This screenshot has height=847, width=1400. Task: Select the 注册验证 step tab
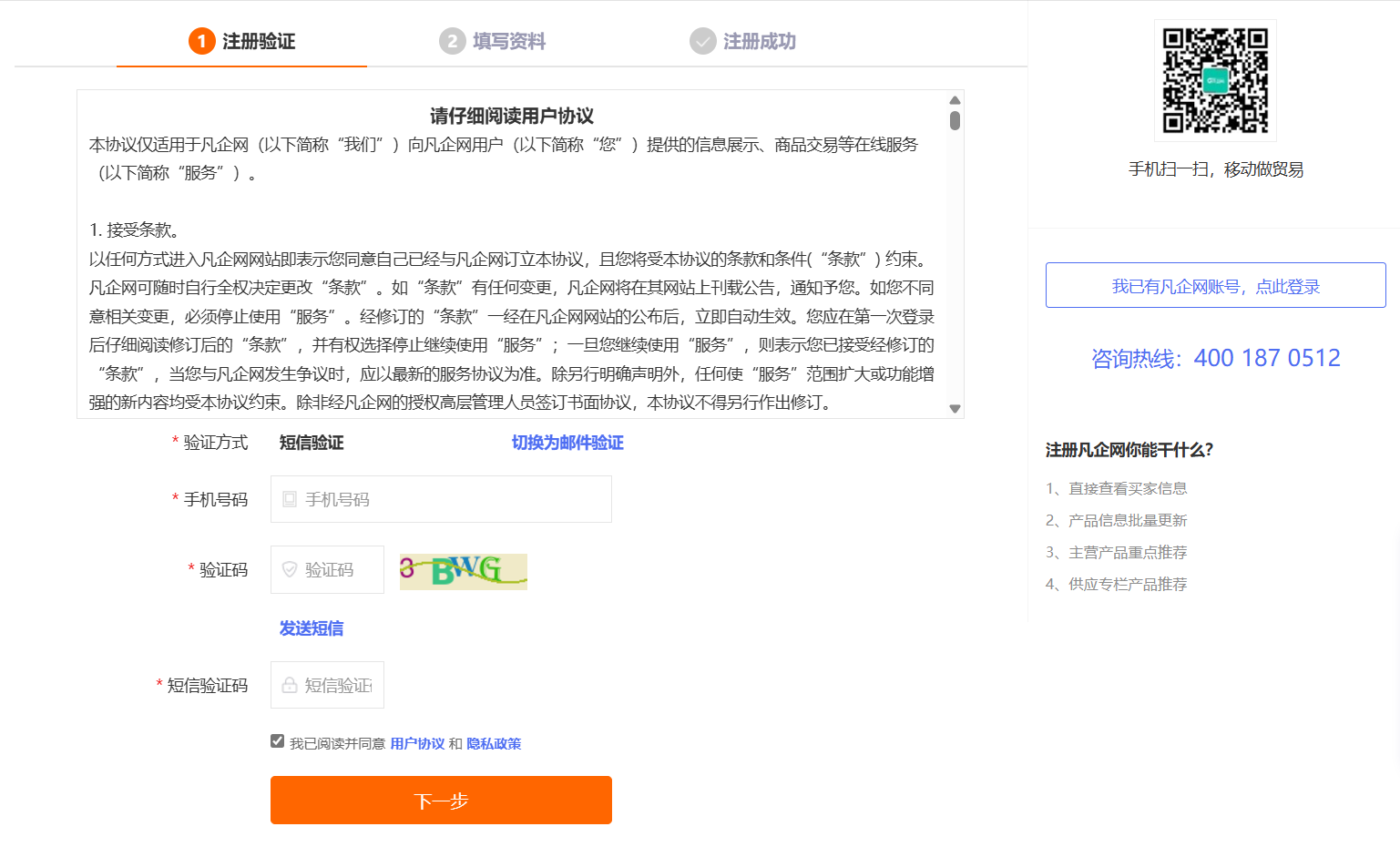coord(241,41)
